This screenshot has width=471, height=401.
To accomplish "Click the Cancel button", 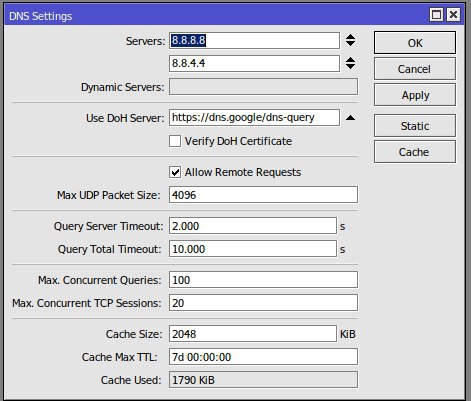I will click(x=415, y=69).
